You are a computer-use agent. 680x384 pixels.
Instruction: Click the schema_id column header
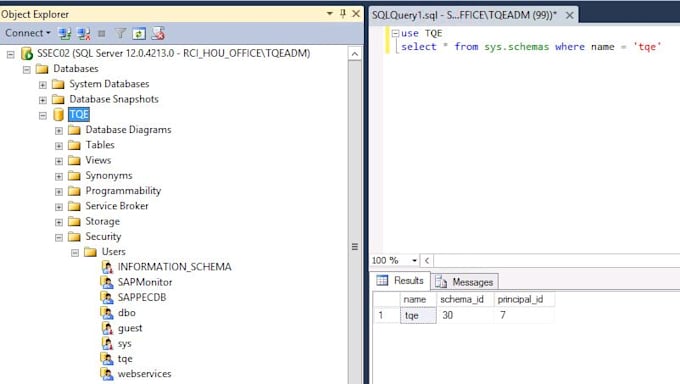point(465,299)
